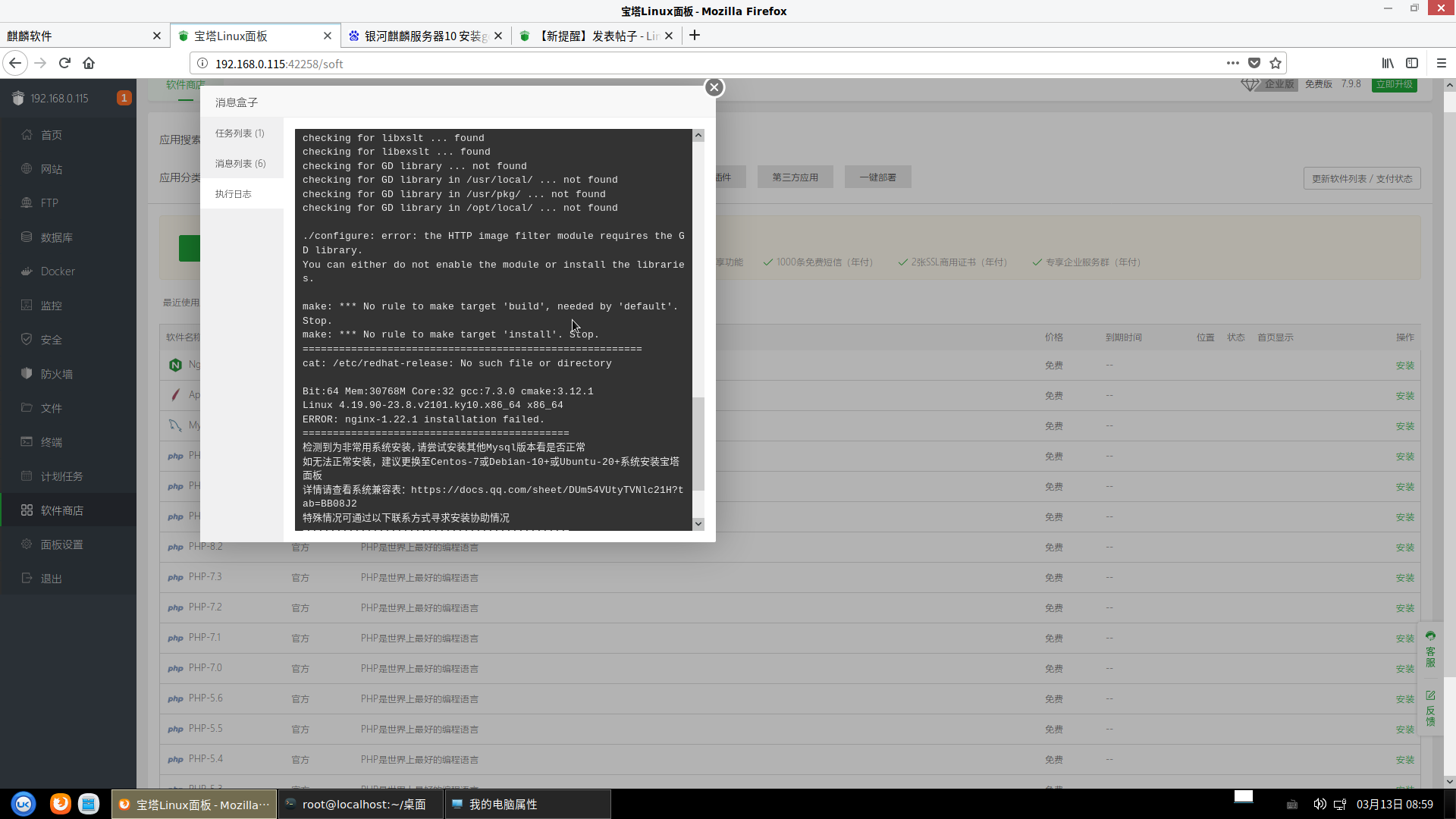This screenshot has height=819, width=1456.
Task: Open 反馈 floating widget
Action: [1430, 708]
